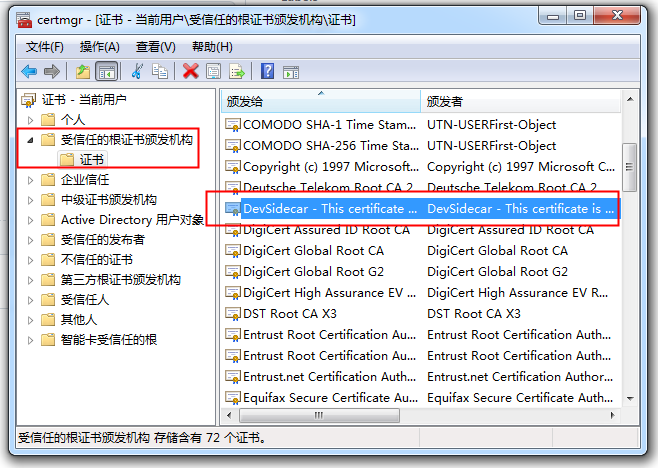
Task: Select the COMODO SHA-256 Time Stamp row
Action: click(422, 146)
